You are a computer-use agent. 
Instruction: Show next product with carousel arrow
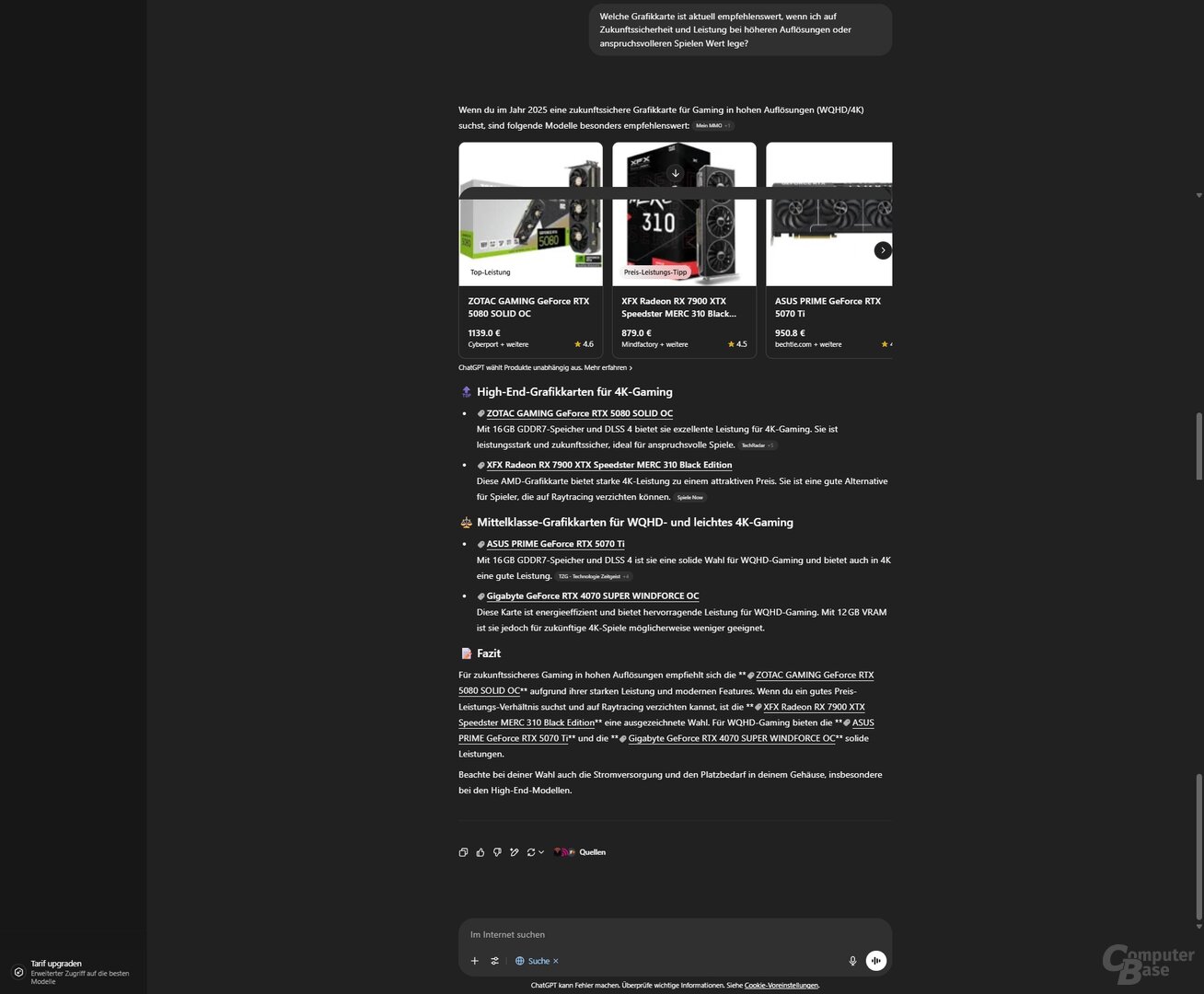pyautogui.click(x=883, y=250)
